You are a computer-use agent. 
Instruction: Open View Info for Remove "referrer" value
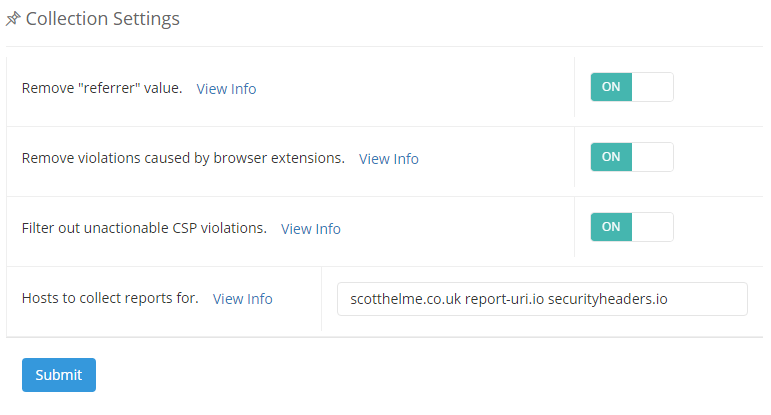[x=226, y=89]
